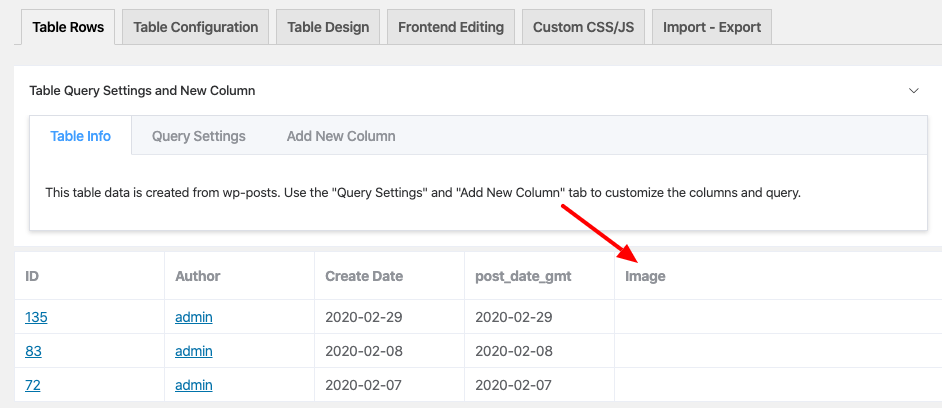This screenshot has width=942, height=408.
Task: Click the Image column header
Action: (645, 276)
